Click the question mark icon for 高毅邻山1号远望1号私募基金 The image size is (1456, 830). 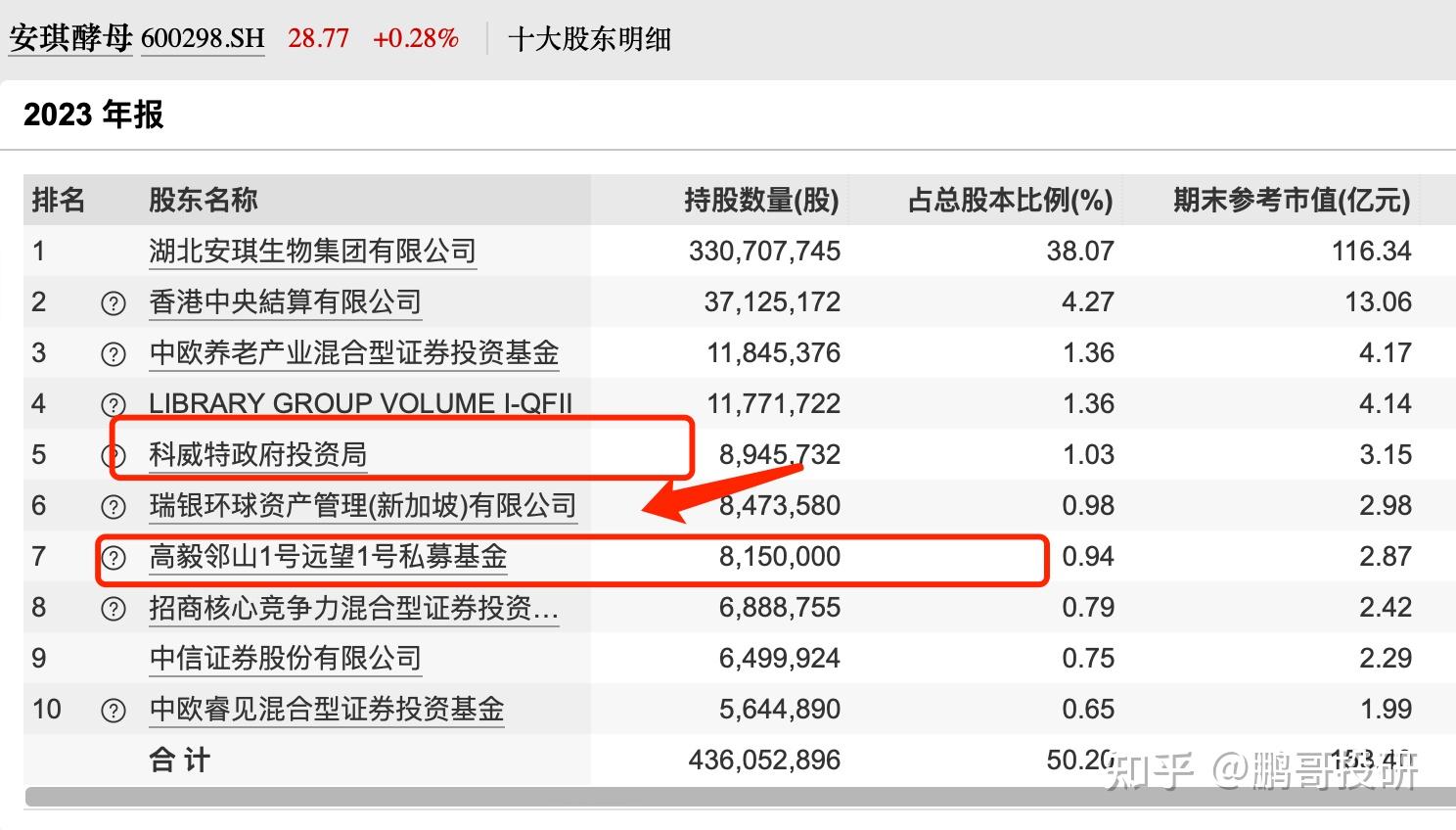click(x=114, y=557)
